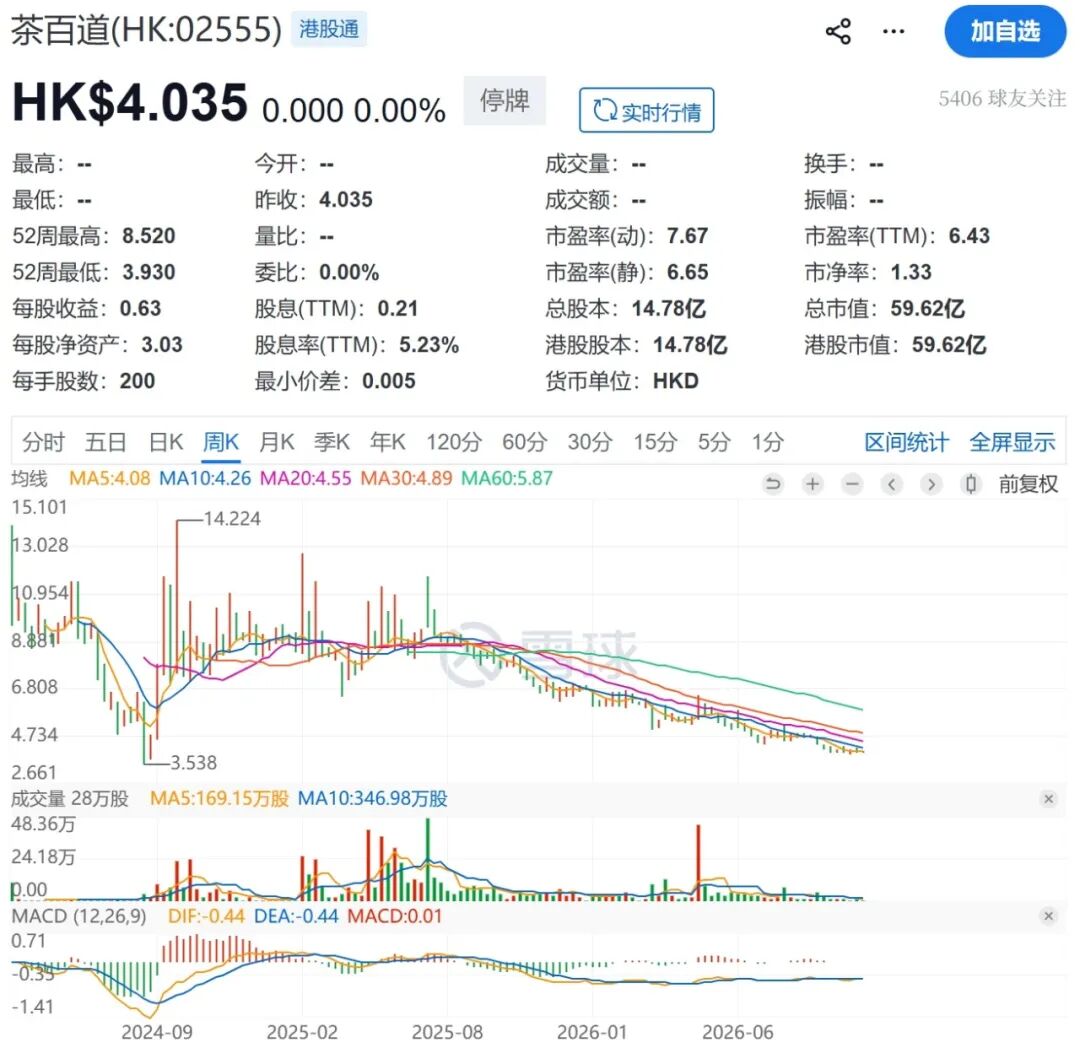Choose the 30分 interval tab
The height and width of the screenshot is (1048, 1080).
590,442
